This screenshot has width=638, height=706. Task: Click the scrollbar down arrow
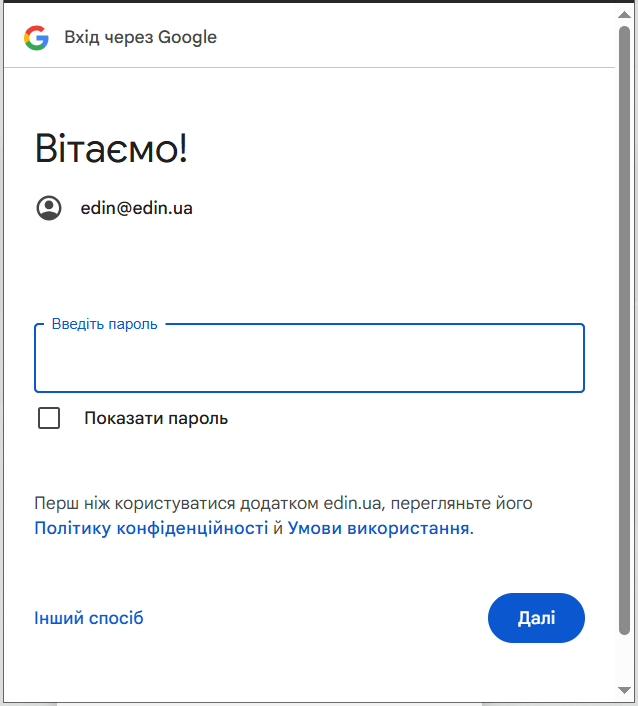(x=625, y=690)
